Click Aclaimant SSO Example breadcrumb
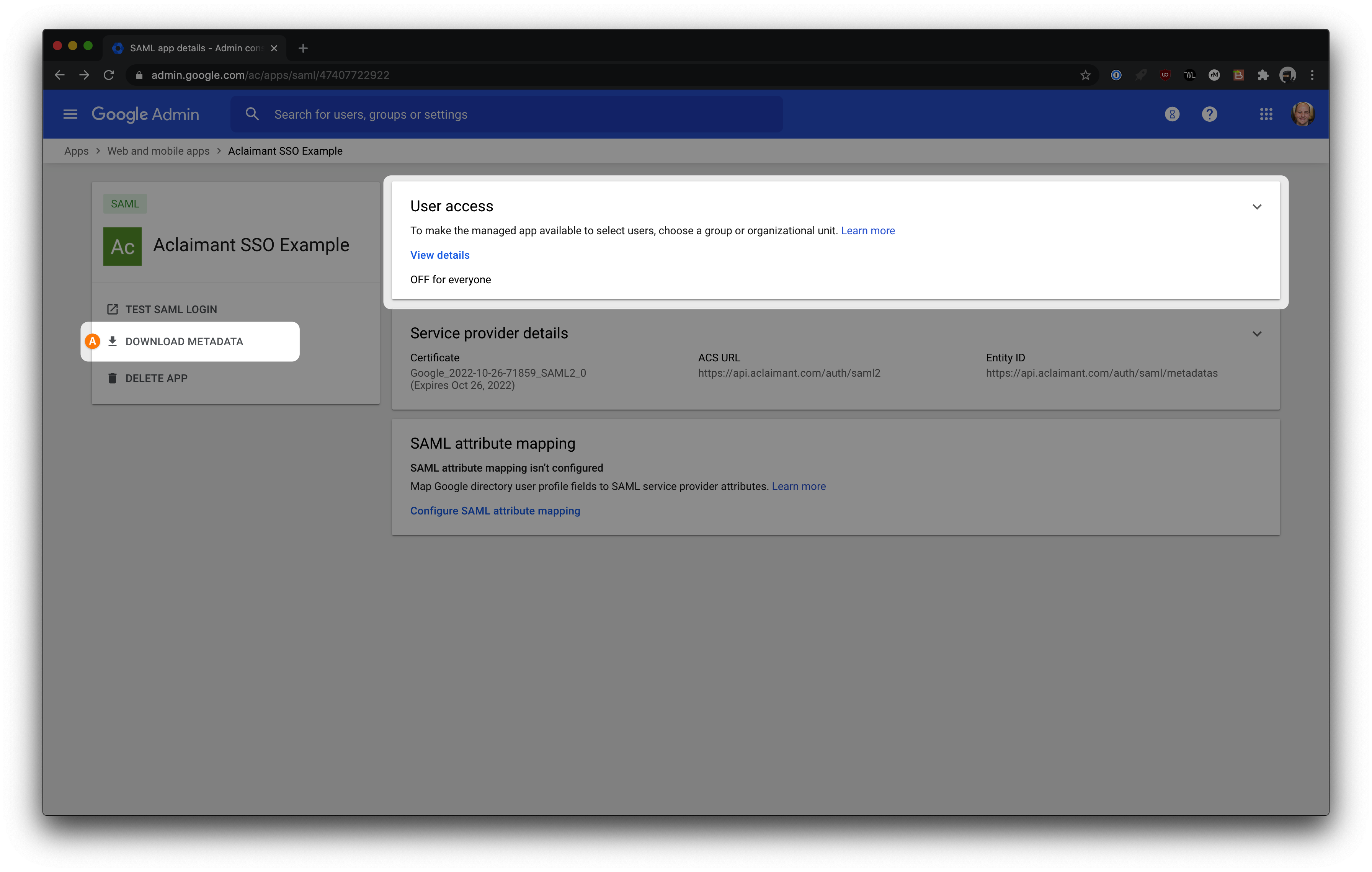The width and height of the screenshot is (1372, 872). pyautogui.click(x=286, y=151)
